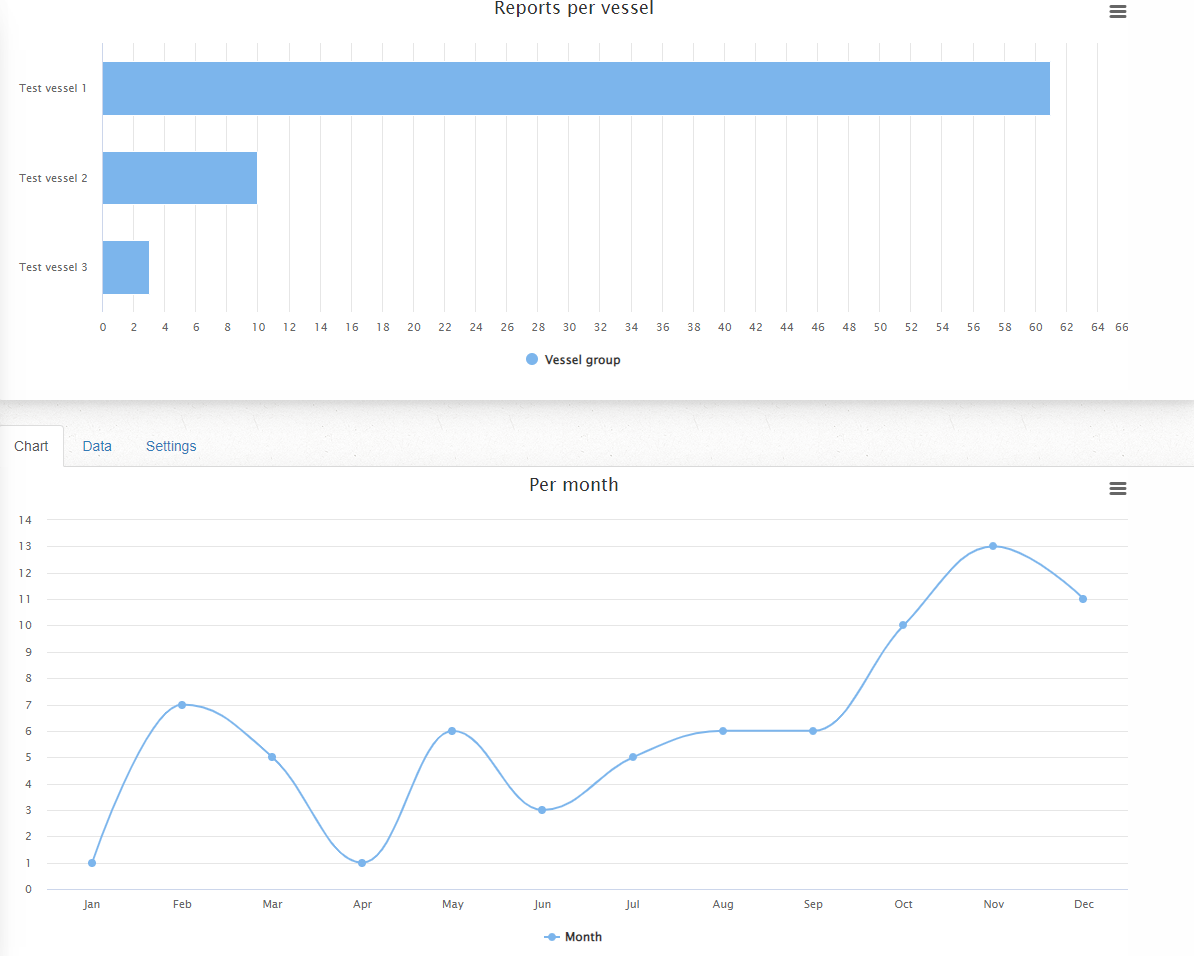Toggle the Month legend series
Image resolution: width=1194 pixels, height=956 pixels.
(573, 937)
